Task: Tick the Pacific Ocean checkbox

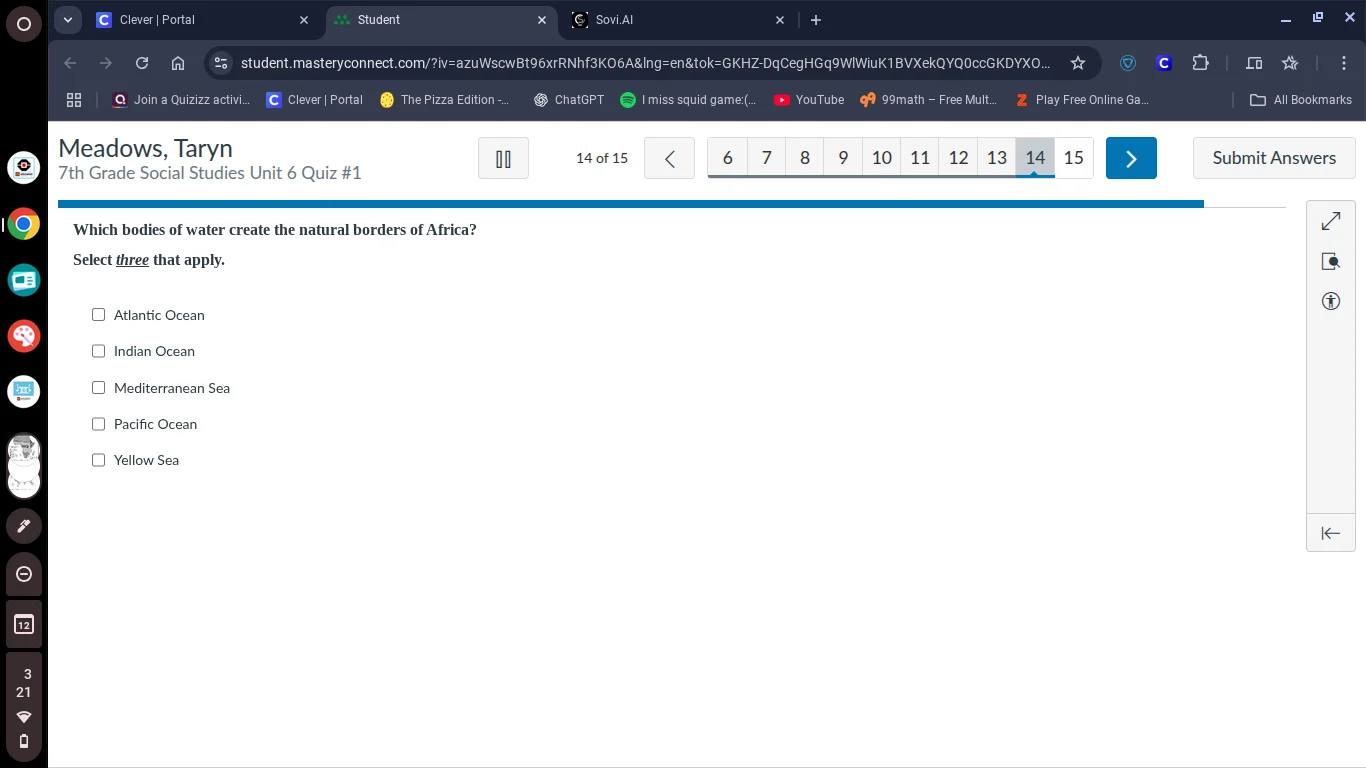Action: point(98,424)
